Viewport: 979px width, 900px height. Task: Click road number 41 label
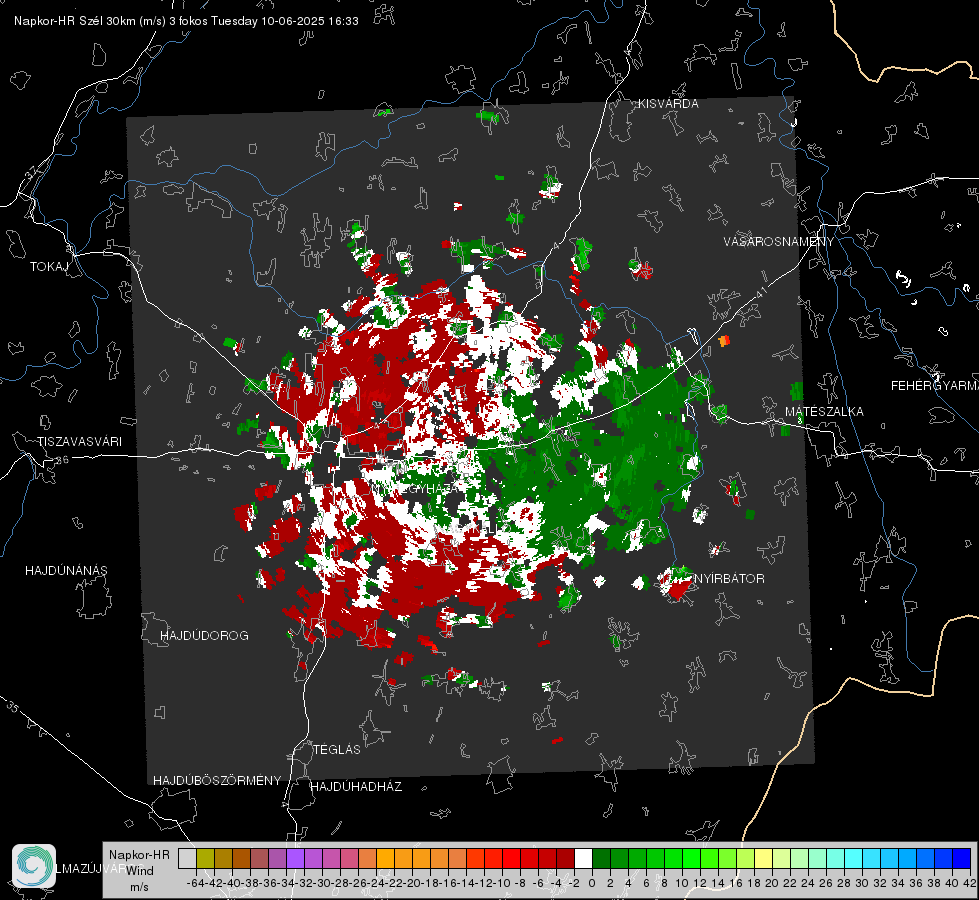point(760,292)
